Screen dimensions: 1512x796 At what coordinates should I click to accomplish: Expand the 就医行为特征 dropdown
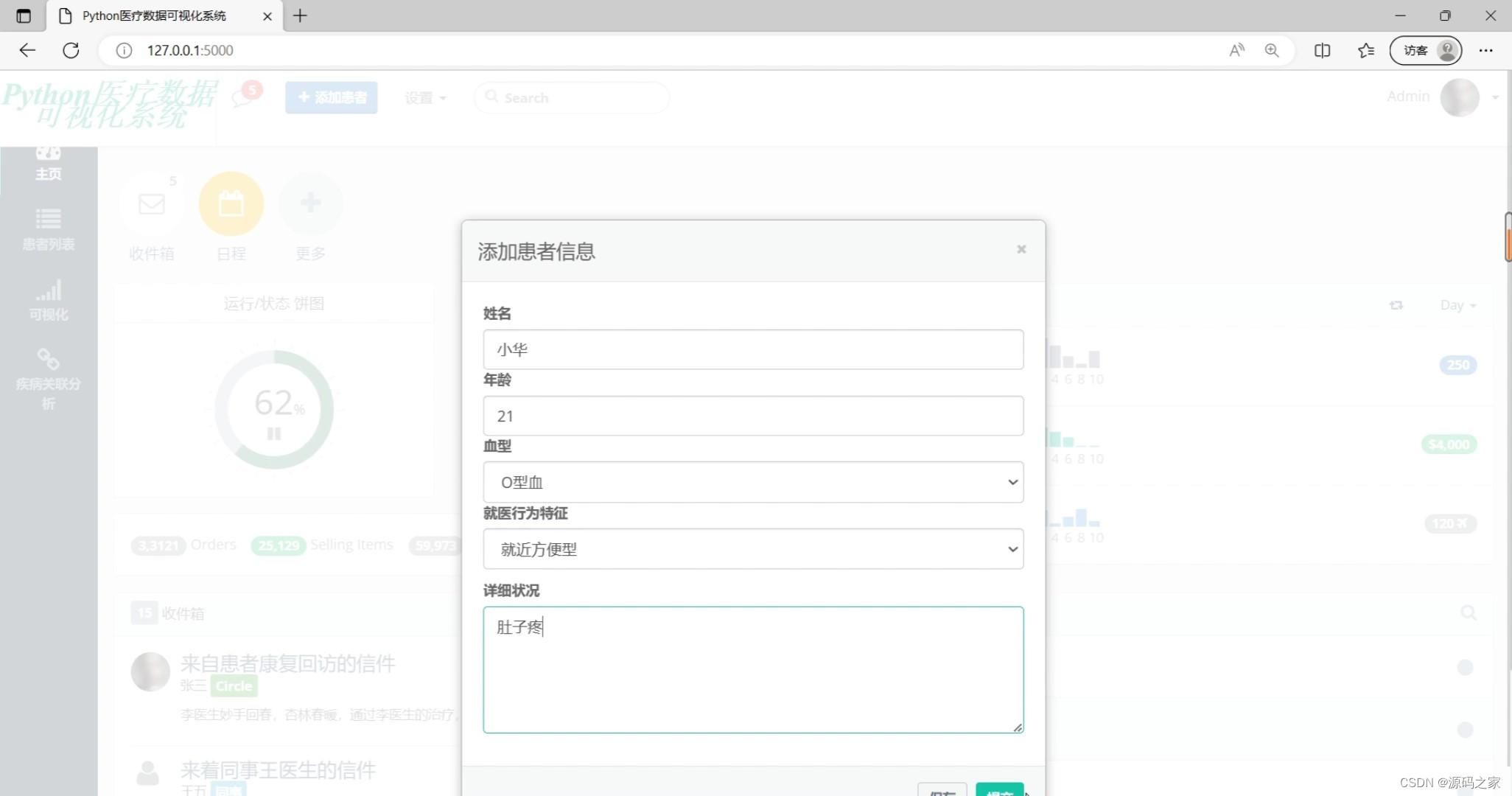(753, 549)
